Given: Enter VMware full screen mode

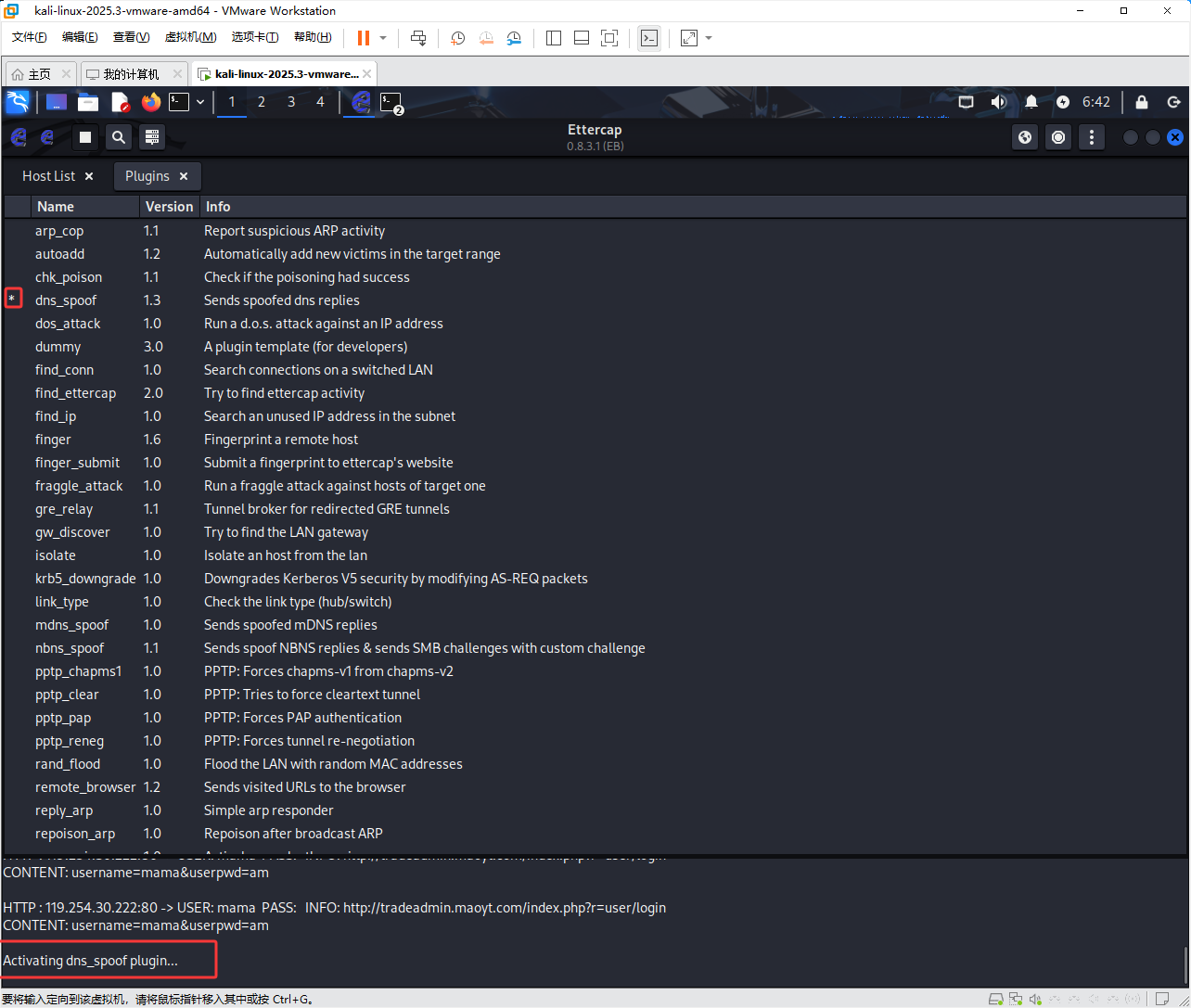Looking at the screenshot, I should click(609, 38).
